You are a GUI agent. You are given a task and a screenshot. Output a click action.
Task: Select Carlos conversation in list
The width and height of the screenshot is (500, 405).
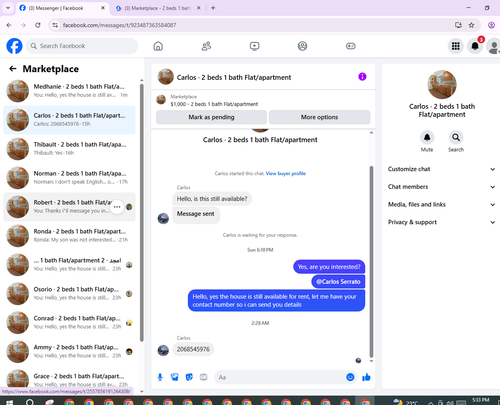pyautogui.click(x=69, y=120)
